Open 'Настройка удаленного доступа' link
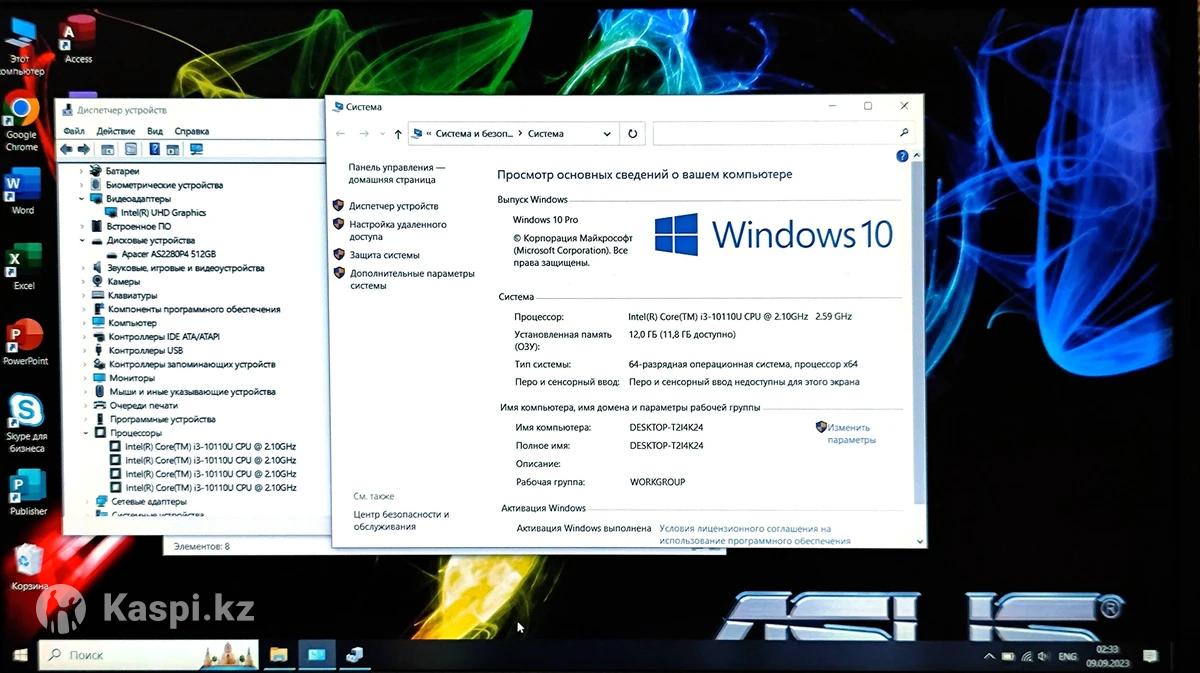Screen dimensions: 1200x673 point(398,231)
